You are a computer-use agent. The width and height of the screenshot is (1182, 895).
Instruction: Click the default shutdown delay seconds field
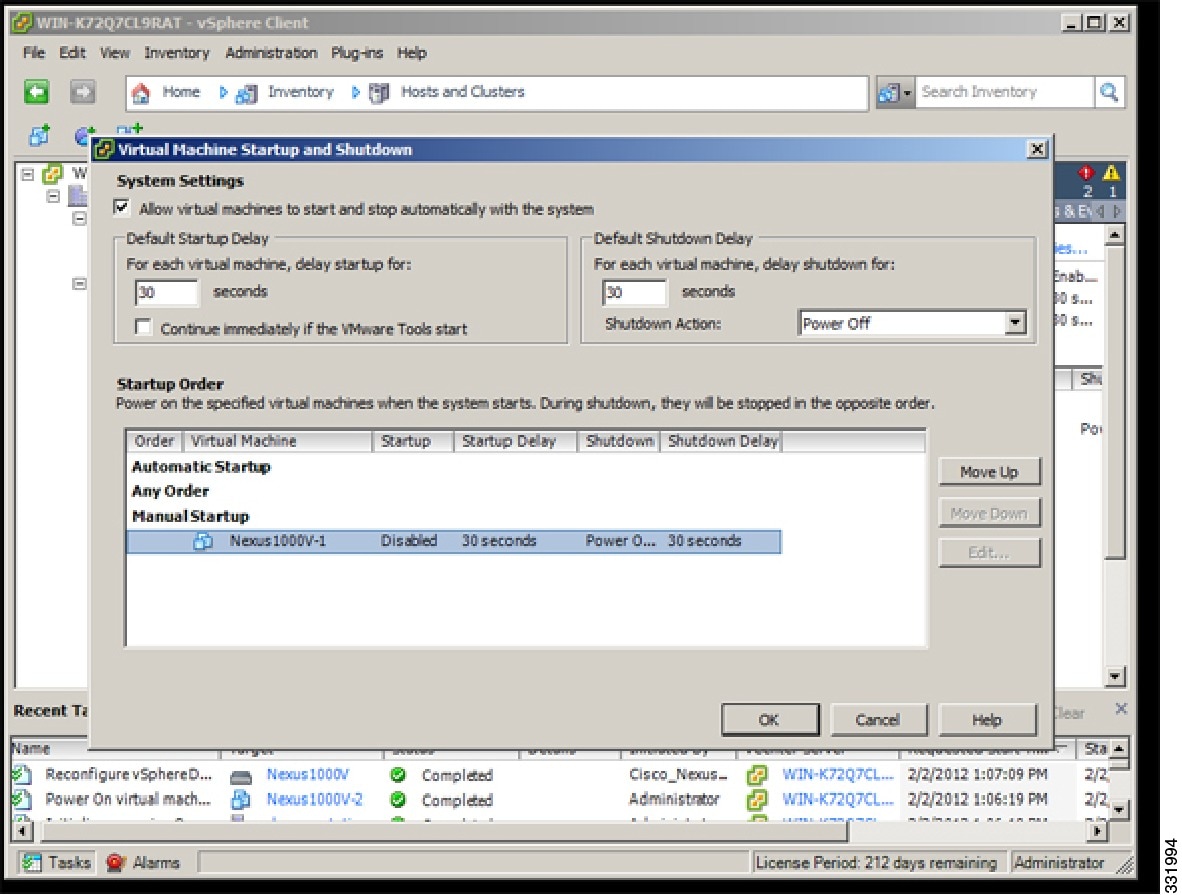(x=634, y=292)
